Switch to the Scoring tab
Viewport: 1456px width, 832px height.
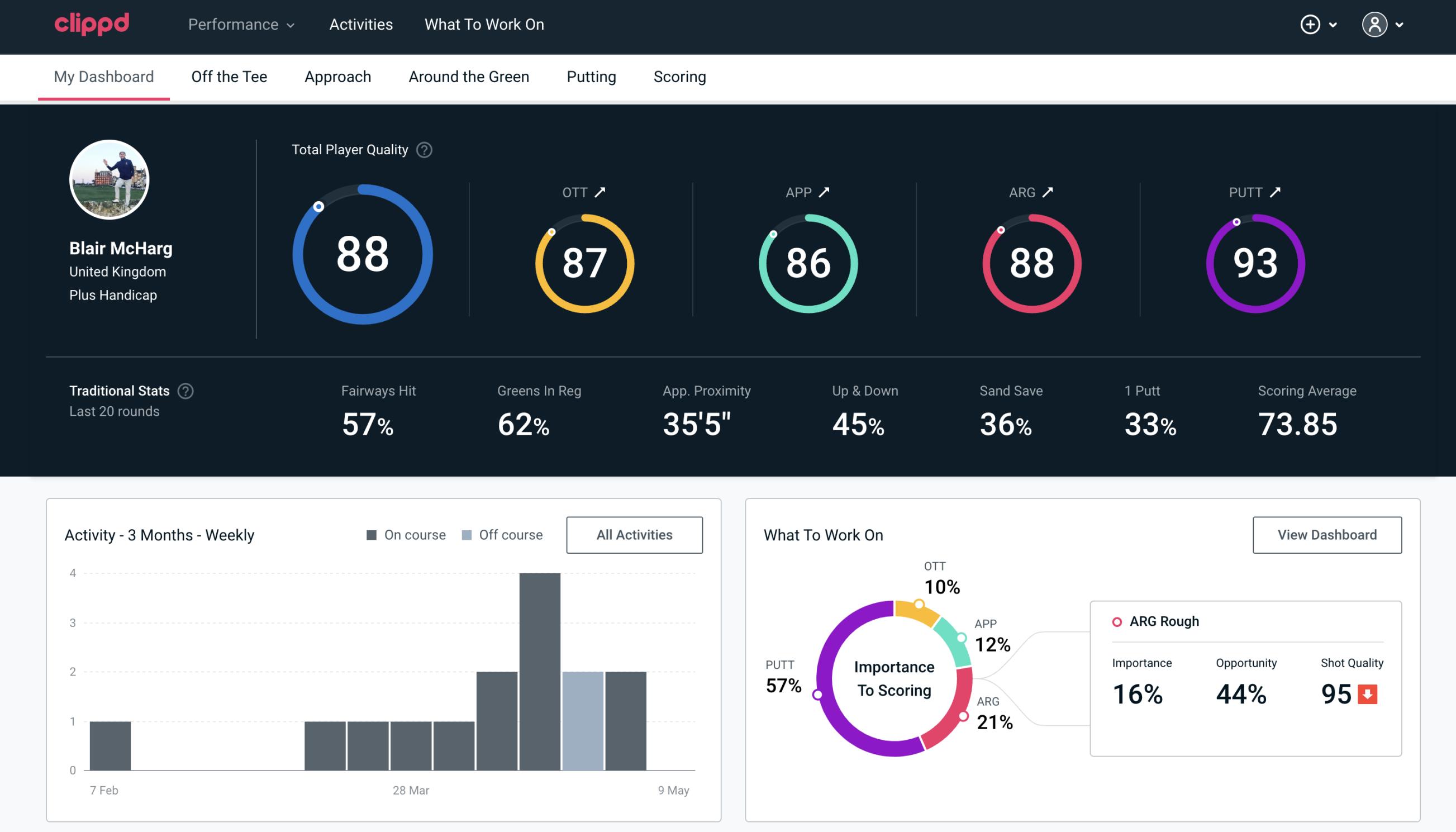click(680, 76)
